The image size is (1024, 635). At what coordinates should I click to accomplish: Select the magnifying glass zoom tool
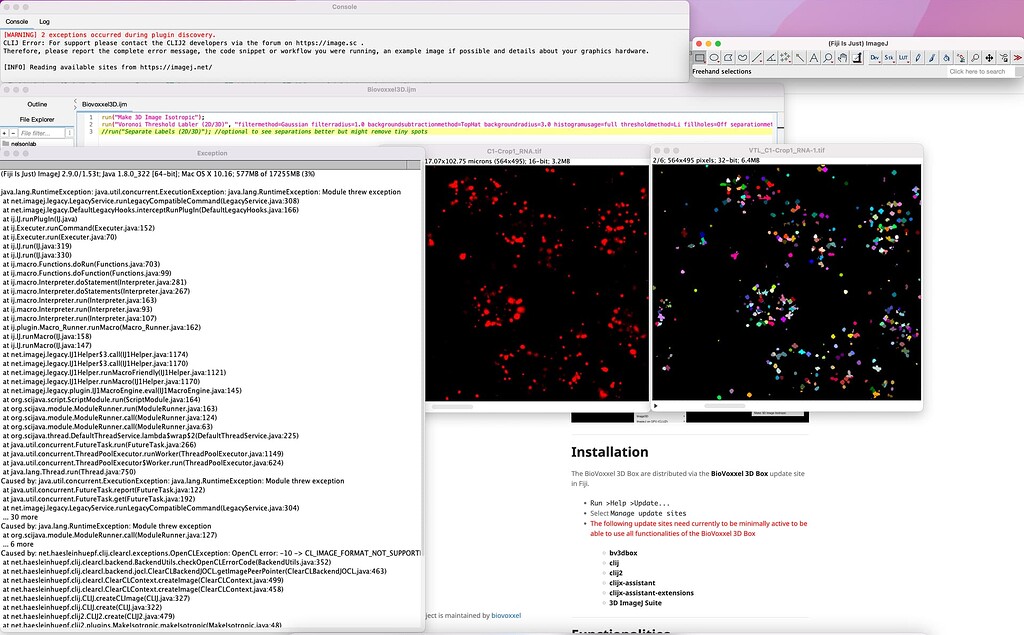pos(827,59)
